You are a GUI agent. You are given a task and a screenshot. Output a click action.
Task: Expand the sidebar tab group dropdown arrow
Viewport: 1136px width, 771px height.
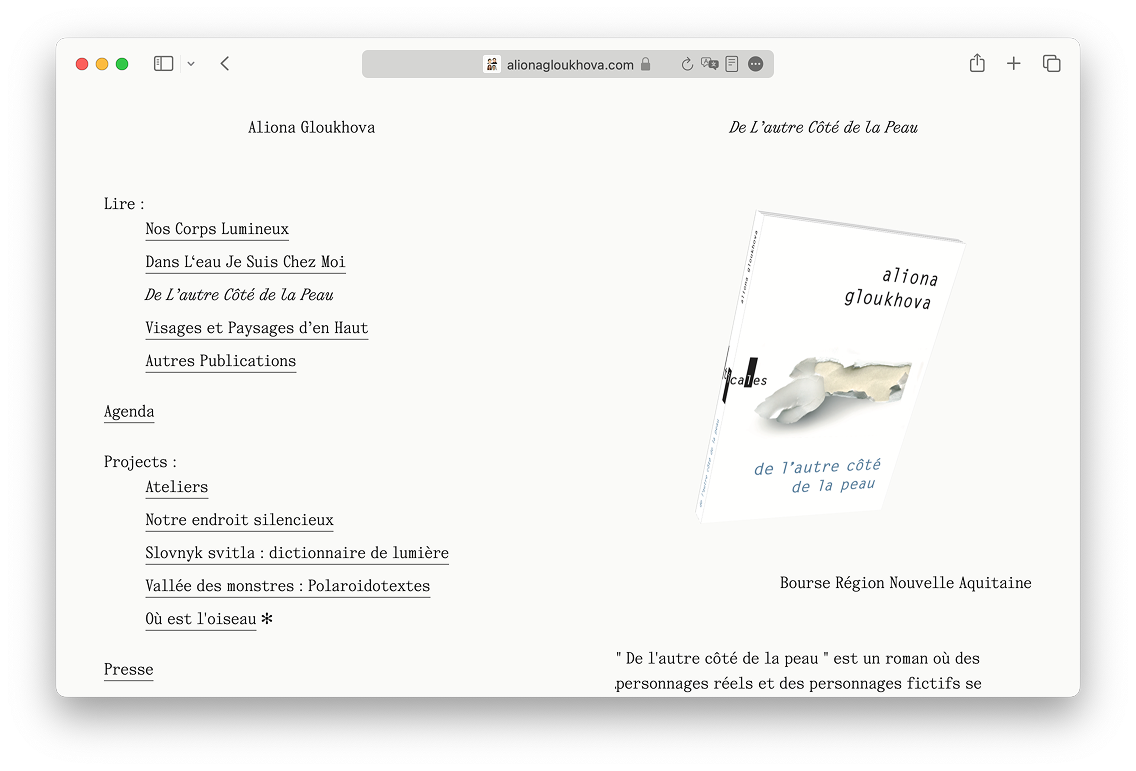(x=191, y=64)
